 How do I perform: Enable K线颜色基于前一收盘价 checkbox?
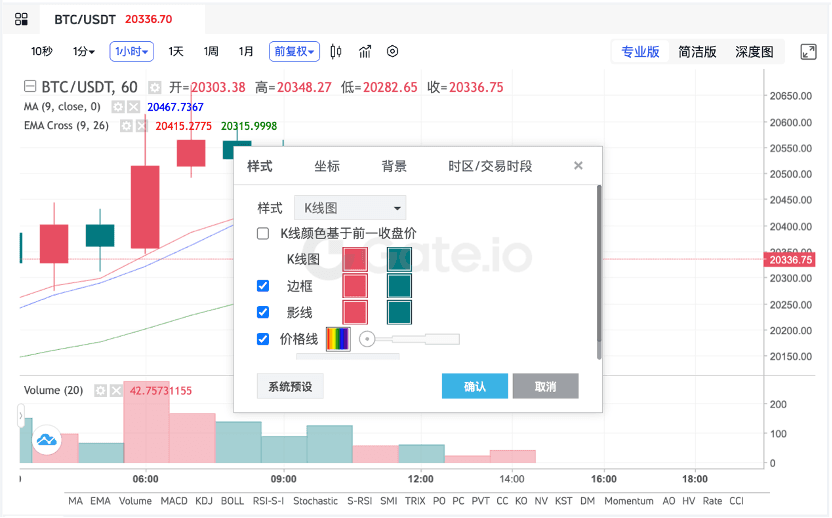pos(263,234)
